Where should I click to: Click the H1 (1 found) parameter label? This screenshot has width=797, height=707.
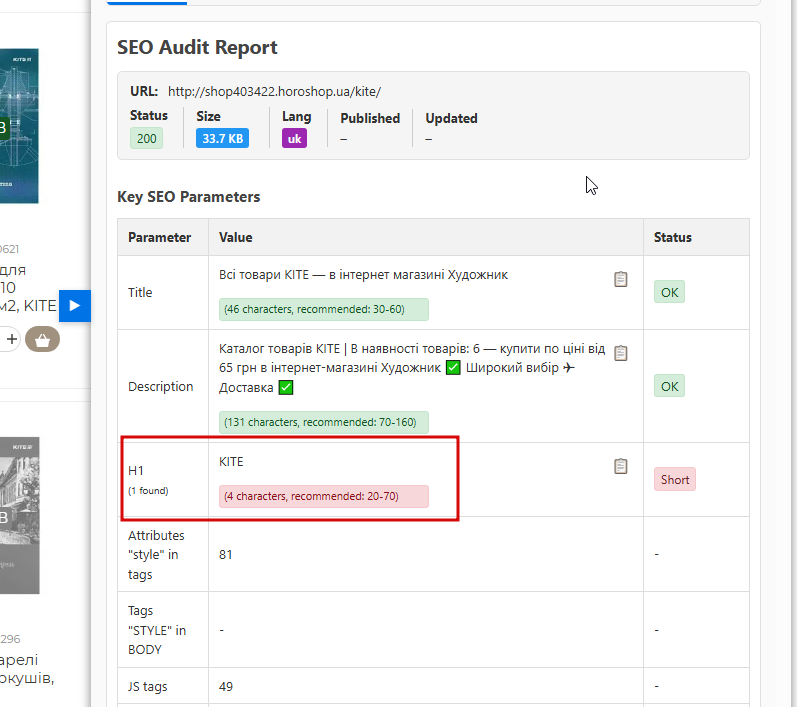pyautogui.click(x=148, y=479)
